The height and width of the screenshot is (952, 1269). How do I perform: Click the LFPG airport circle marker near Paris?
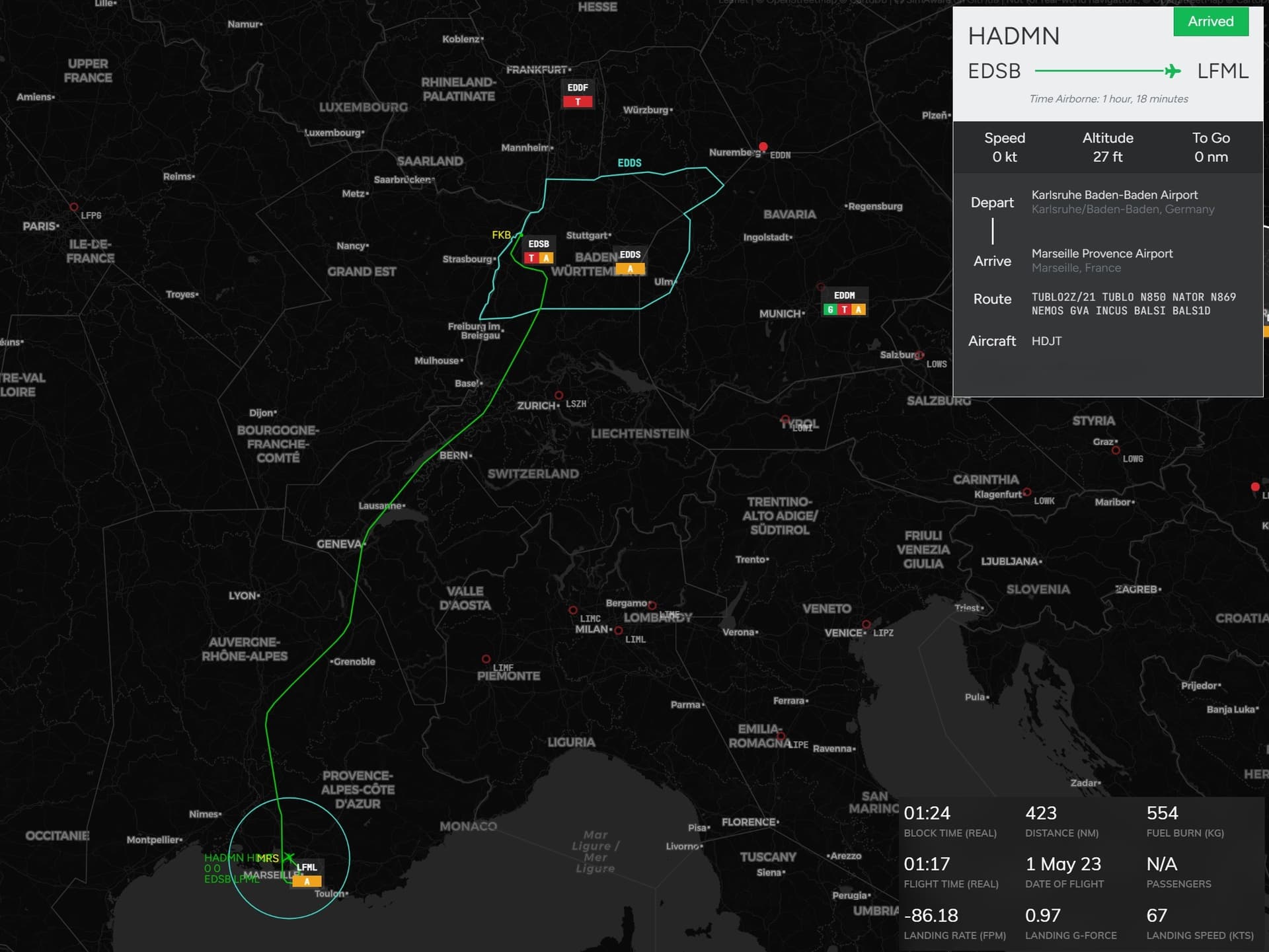point(74,207)
